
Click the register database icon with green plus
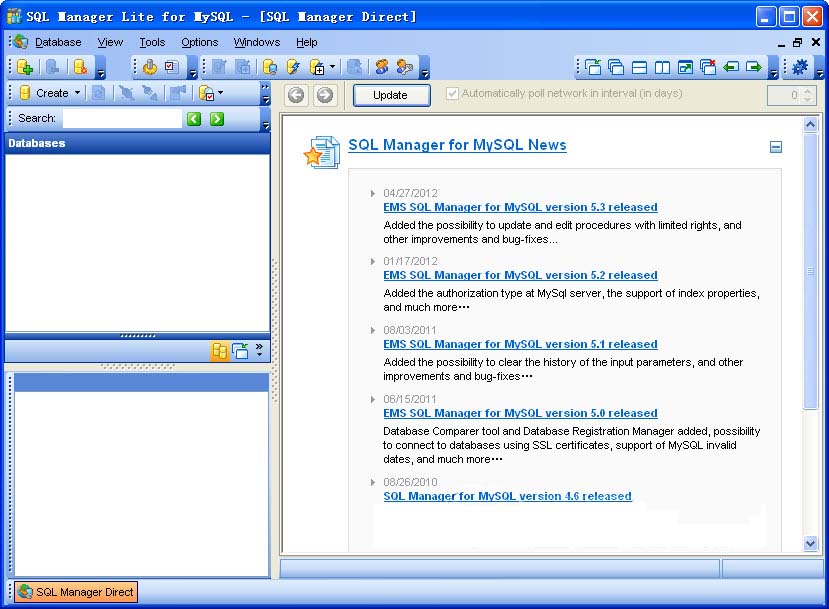tap(25, 67)
